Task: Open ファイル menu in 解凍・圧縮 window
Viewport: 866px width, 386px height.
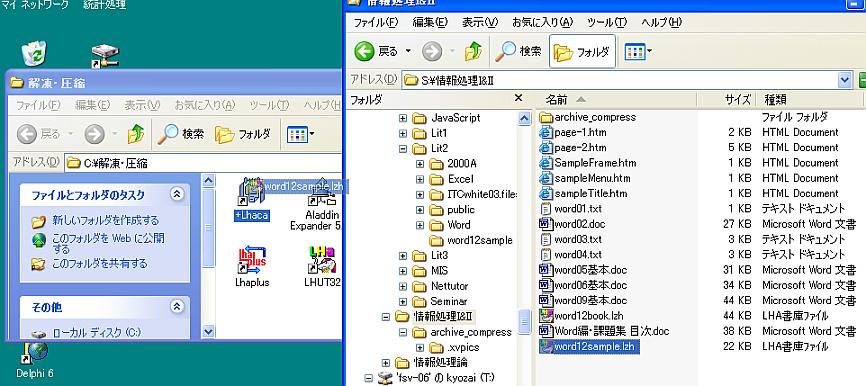Action: pyautogui.click(x=38, y=105)
